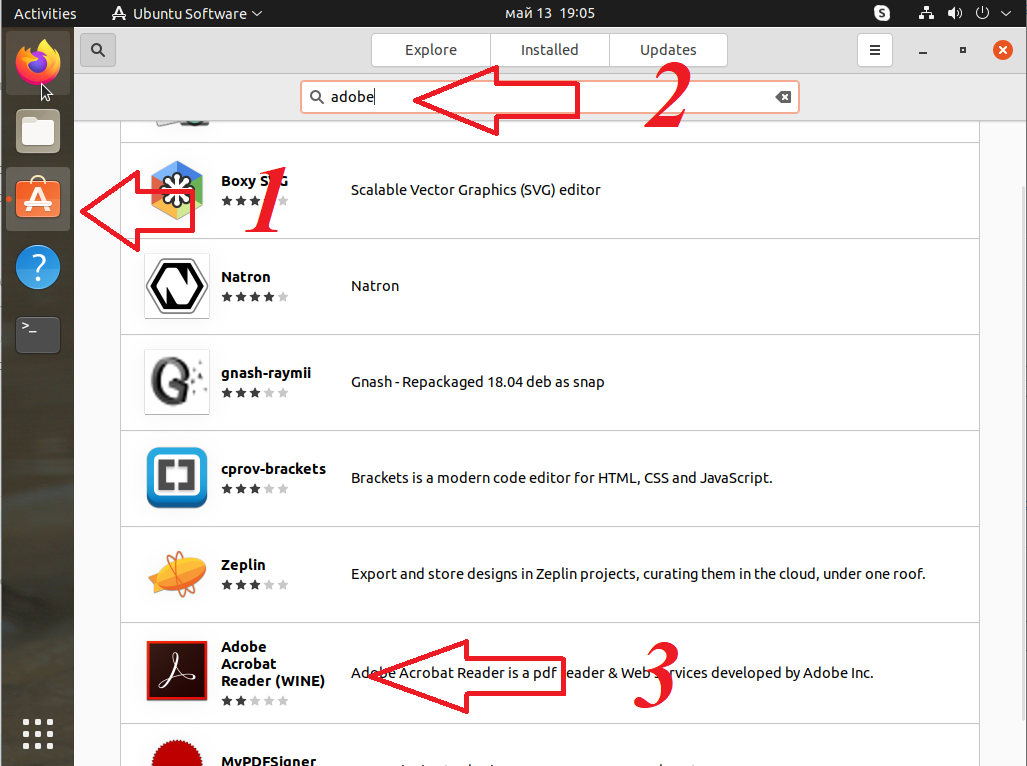This screenshot has height=766, width=1027.
Task: Open the clock and calendar dropdown
Action: 549,14
